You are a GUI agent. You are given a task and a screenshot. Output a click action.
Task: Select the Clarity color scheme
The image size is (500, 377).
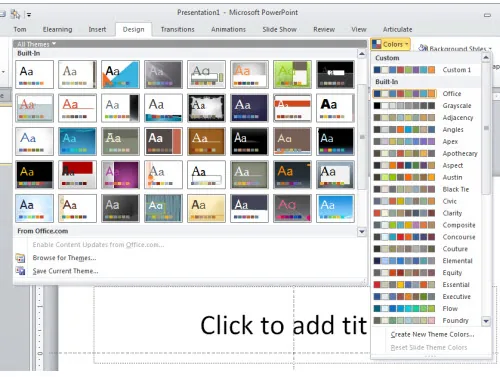pyautogui.click(x=427, y=213)
